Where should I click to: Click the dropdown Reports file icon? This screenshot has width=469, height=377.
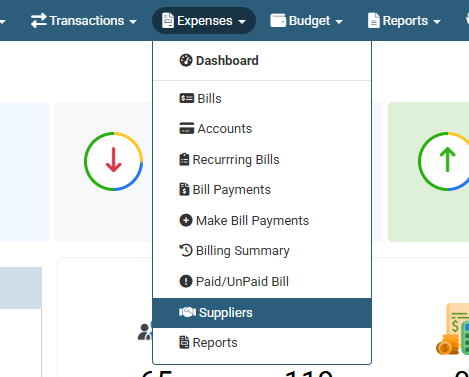click(184, 342)
